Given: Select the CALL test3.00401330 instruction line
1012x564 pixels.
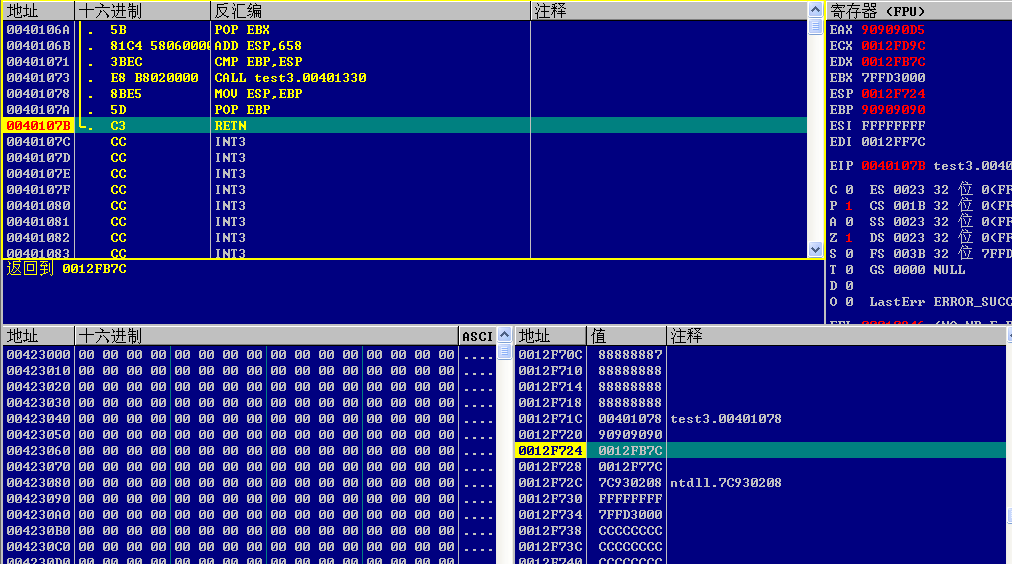Looking at the screenshot, I should 290,78.
